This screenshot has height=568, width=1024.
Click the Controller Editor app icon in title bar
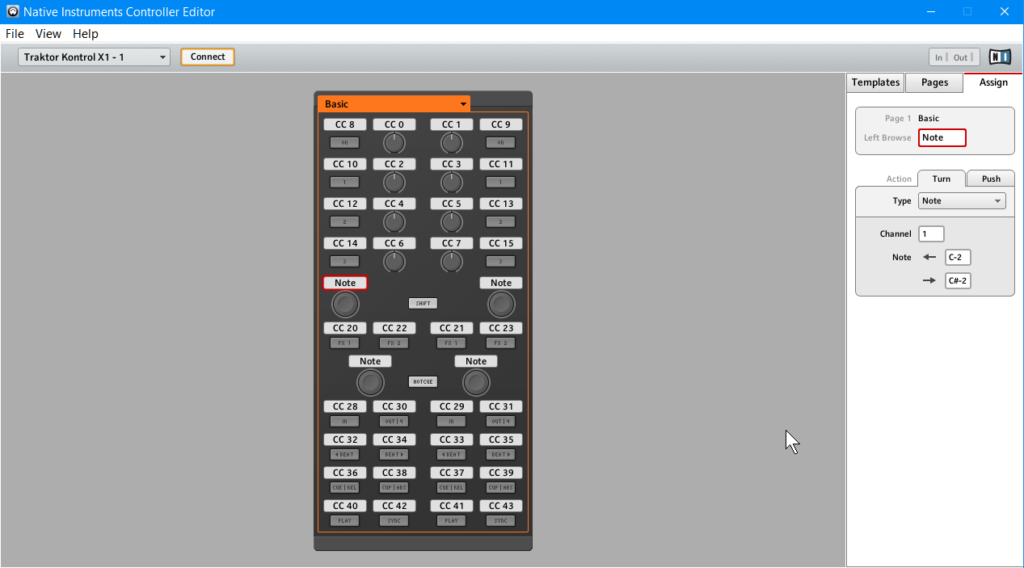pos(12,11)
